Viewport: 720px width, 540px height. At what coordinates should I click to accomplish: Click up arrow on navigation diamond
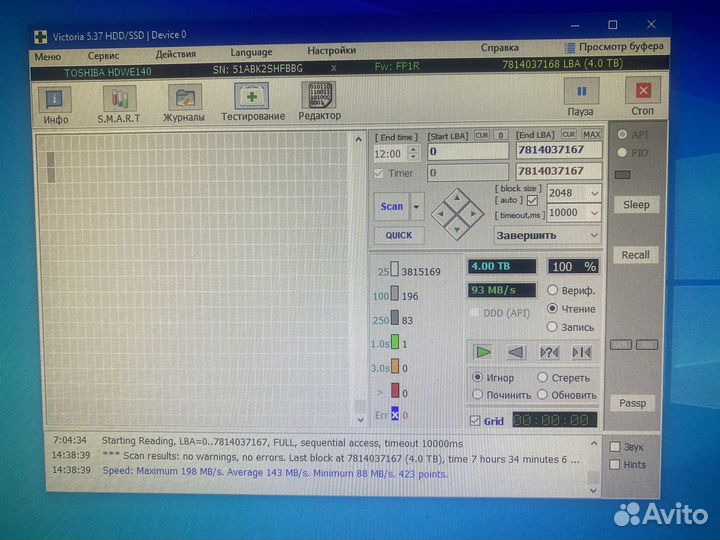click(457, 197)
